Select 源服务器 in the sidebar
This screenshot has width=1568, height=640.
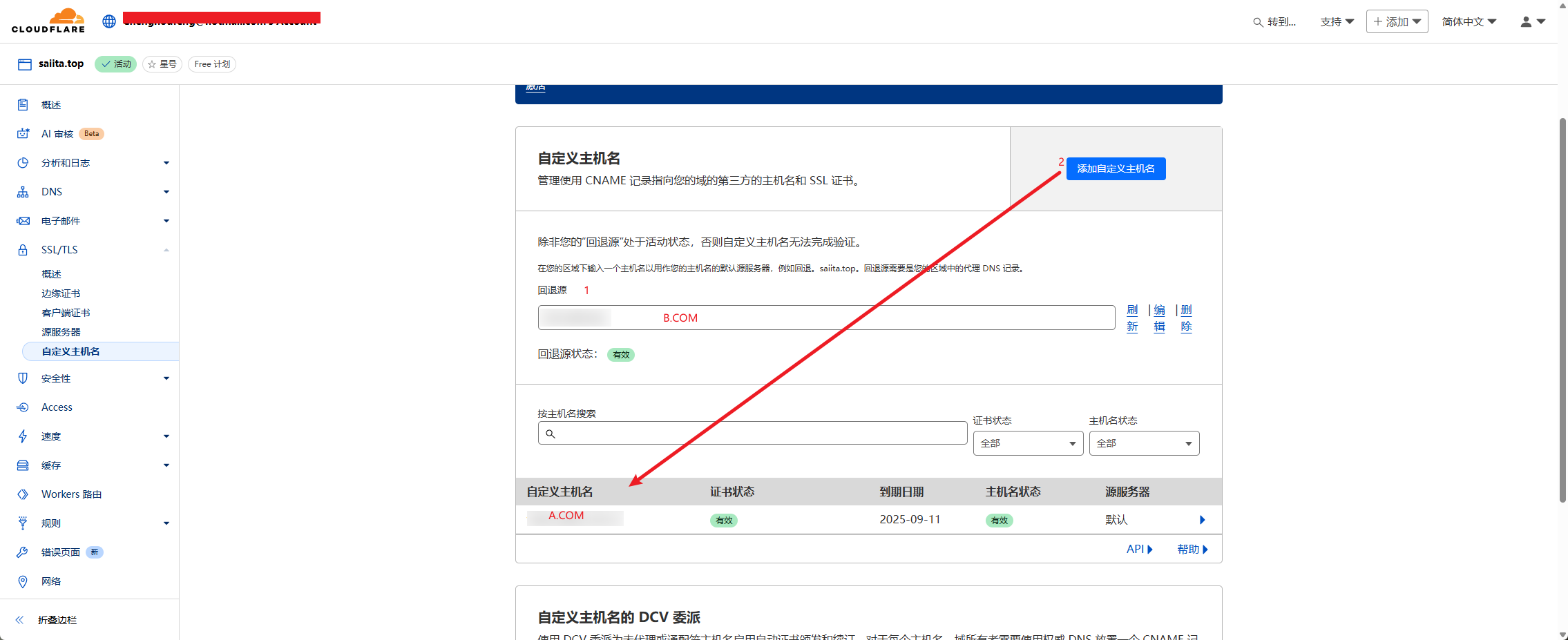61,332
